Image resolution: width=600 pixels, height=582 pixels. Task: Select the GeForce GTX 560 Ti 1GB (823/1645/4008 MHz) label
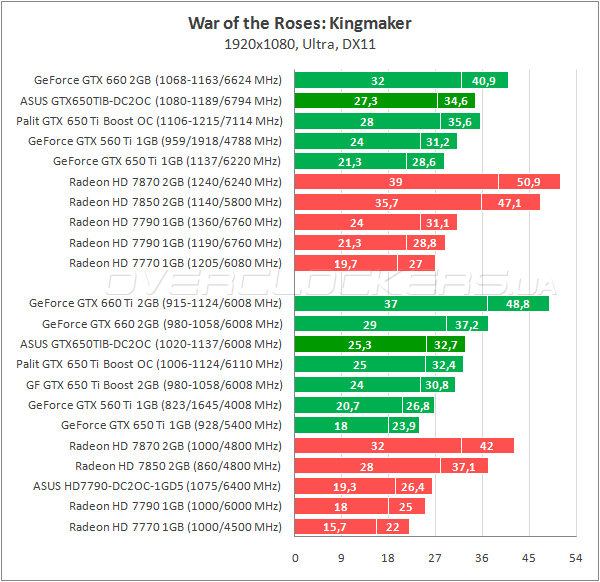point(155,405)
